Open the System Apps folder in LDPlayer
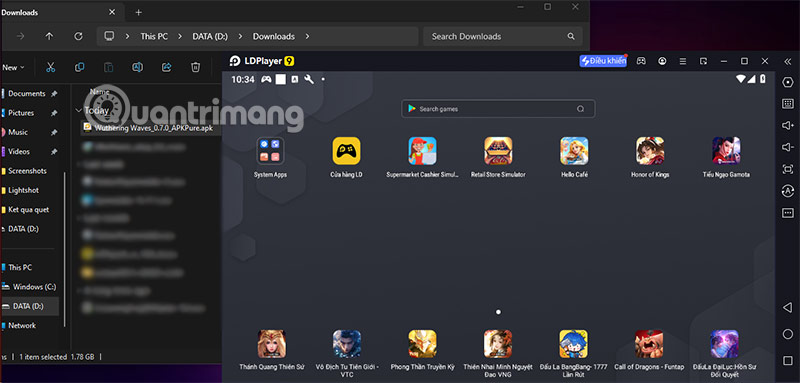The image size is (800, 383). click(x=270, y=151)
